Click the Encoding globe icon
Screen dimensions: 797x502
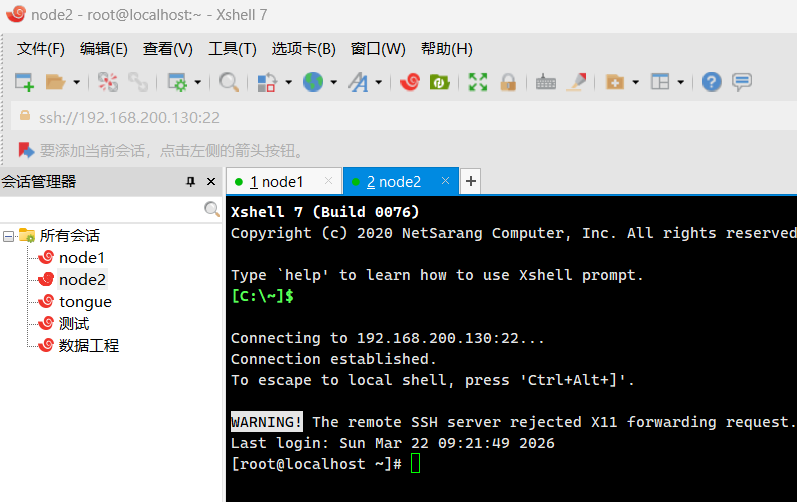[x=313, y=82]
